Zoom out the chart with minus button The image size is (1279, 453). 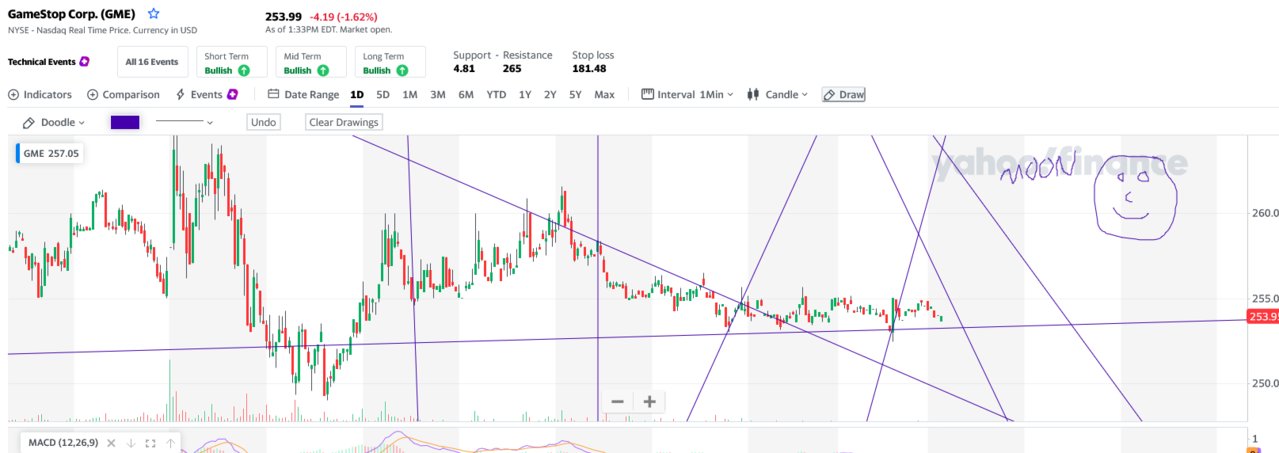tap(617, 401)
